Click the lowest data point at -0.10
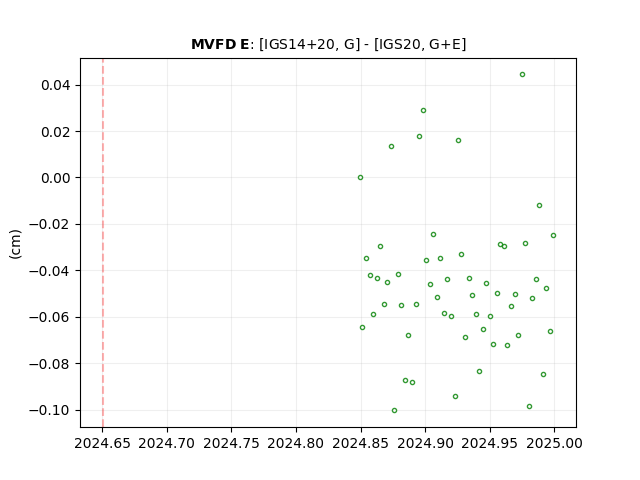 [394, 411]
